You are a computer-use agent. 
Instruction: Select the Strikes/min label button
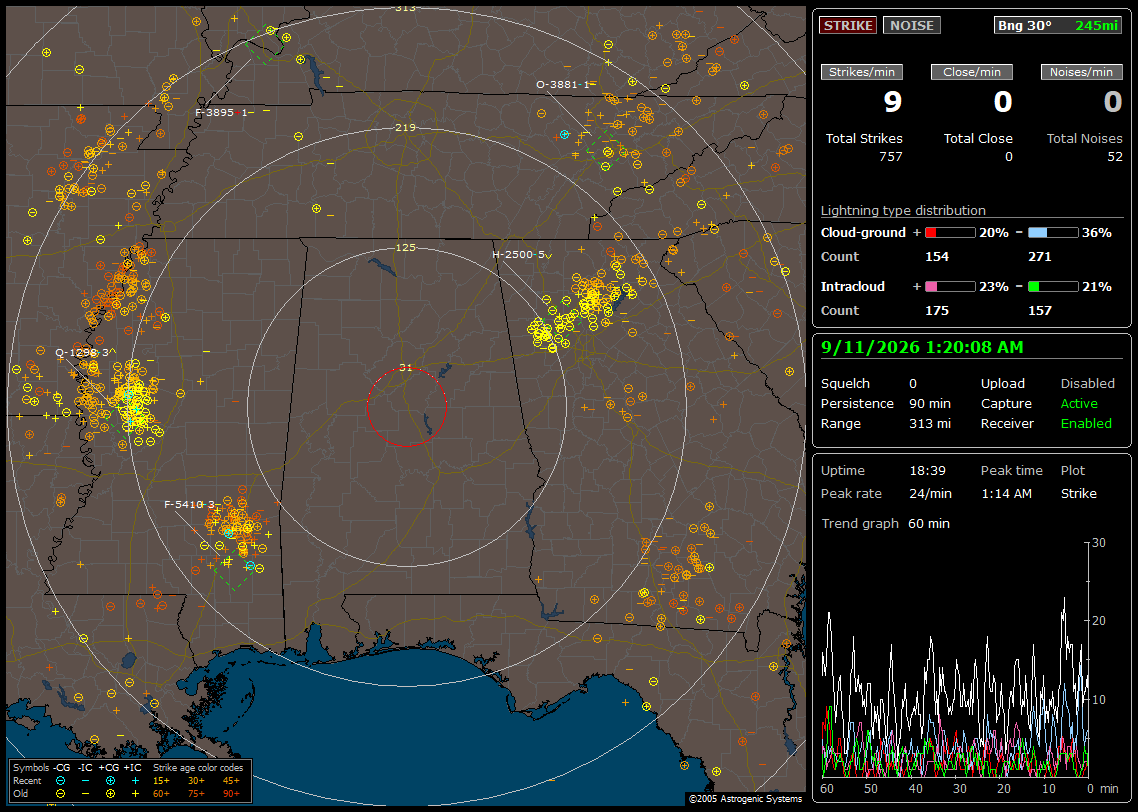(861, 72)
